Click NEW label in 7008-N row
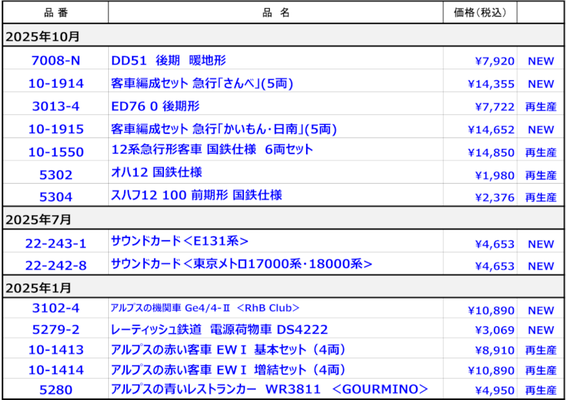Viewport: 567px width, 400px height. tap(541, 61)
